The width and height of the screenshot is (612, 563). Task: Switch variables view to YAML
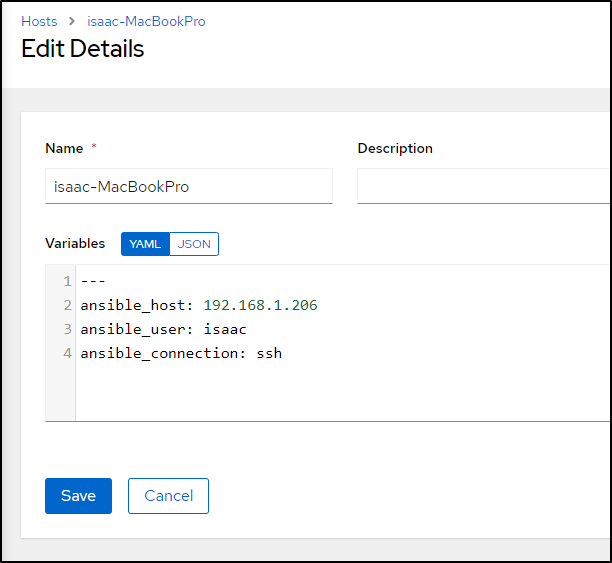pyautogui.click(x=145, y=244)
